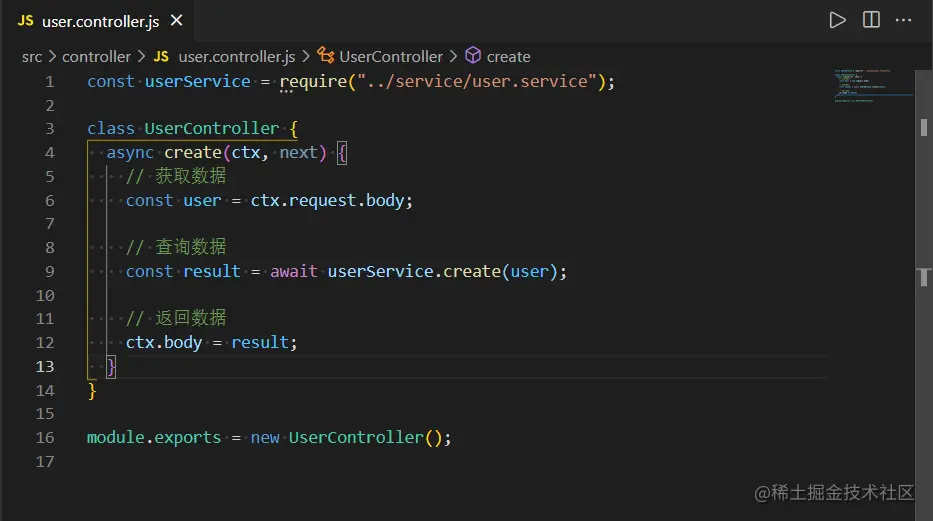Open the create method breadcrumb

508,57
